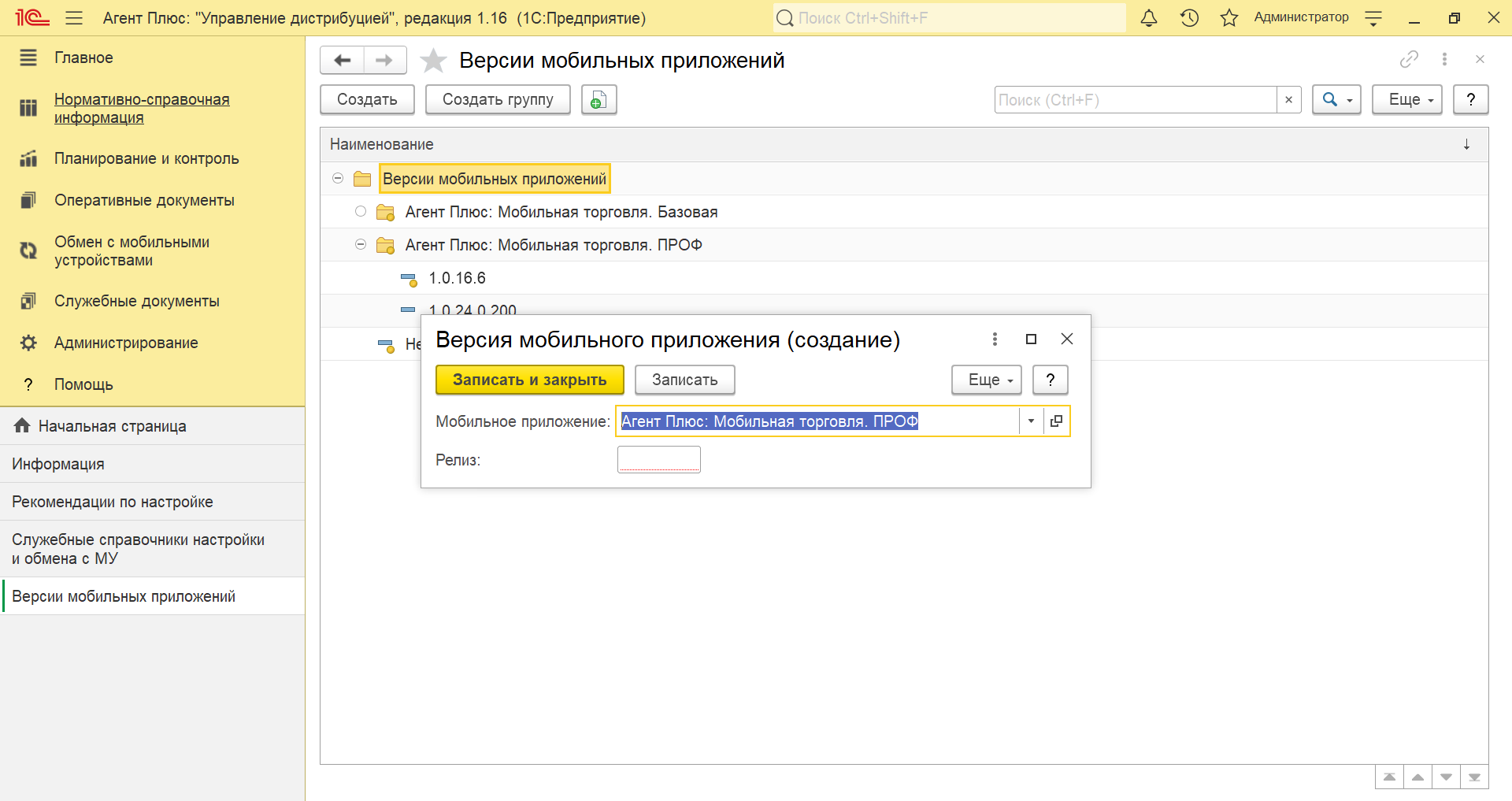
Task: Open the dialog's Еще dropdown
Action: (x=987, y=380)
